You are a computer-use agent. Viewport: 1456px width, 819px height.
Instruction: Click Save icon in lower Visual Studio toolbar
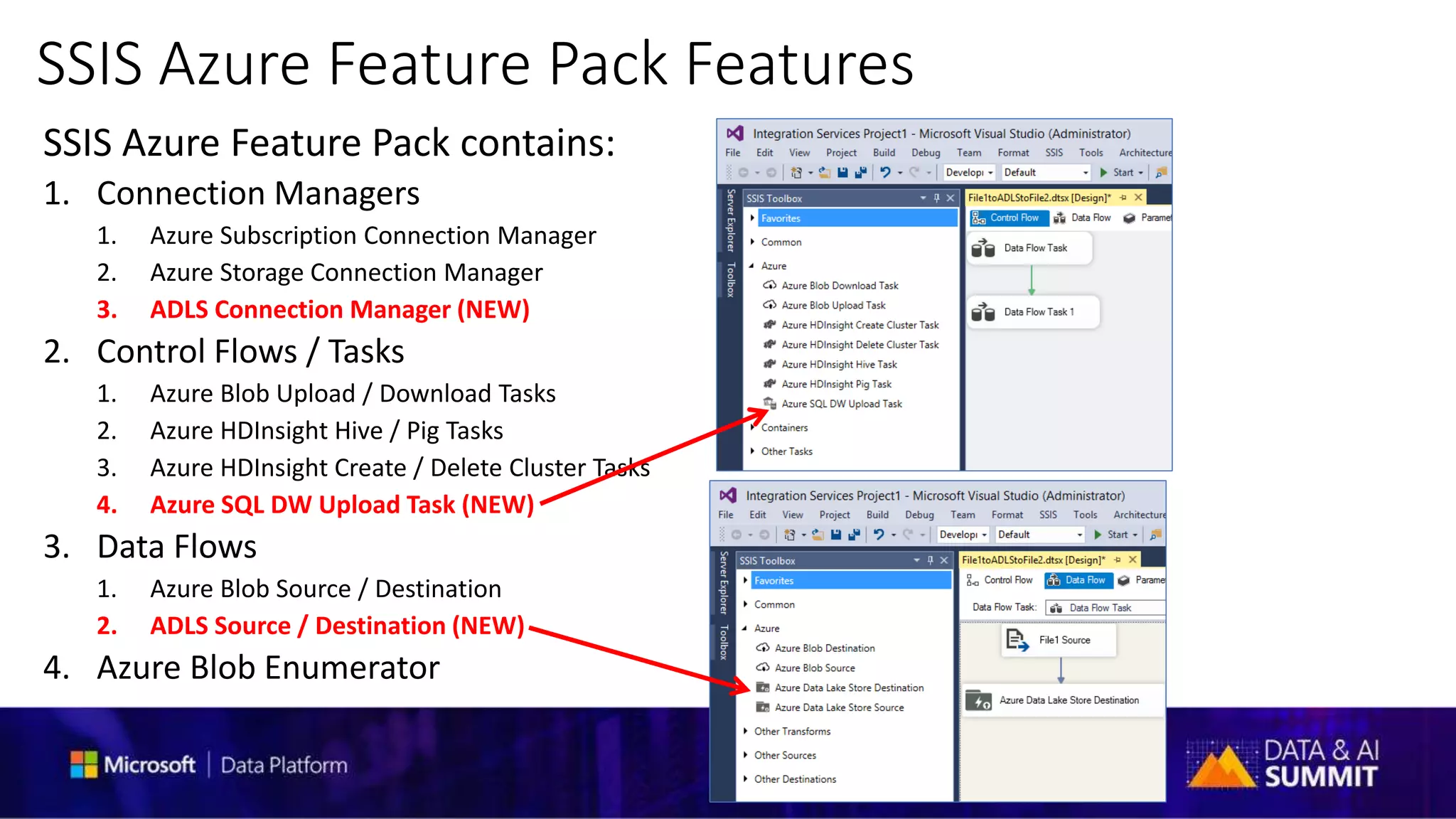pos(836,535)
